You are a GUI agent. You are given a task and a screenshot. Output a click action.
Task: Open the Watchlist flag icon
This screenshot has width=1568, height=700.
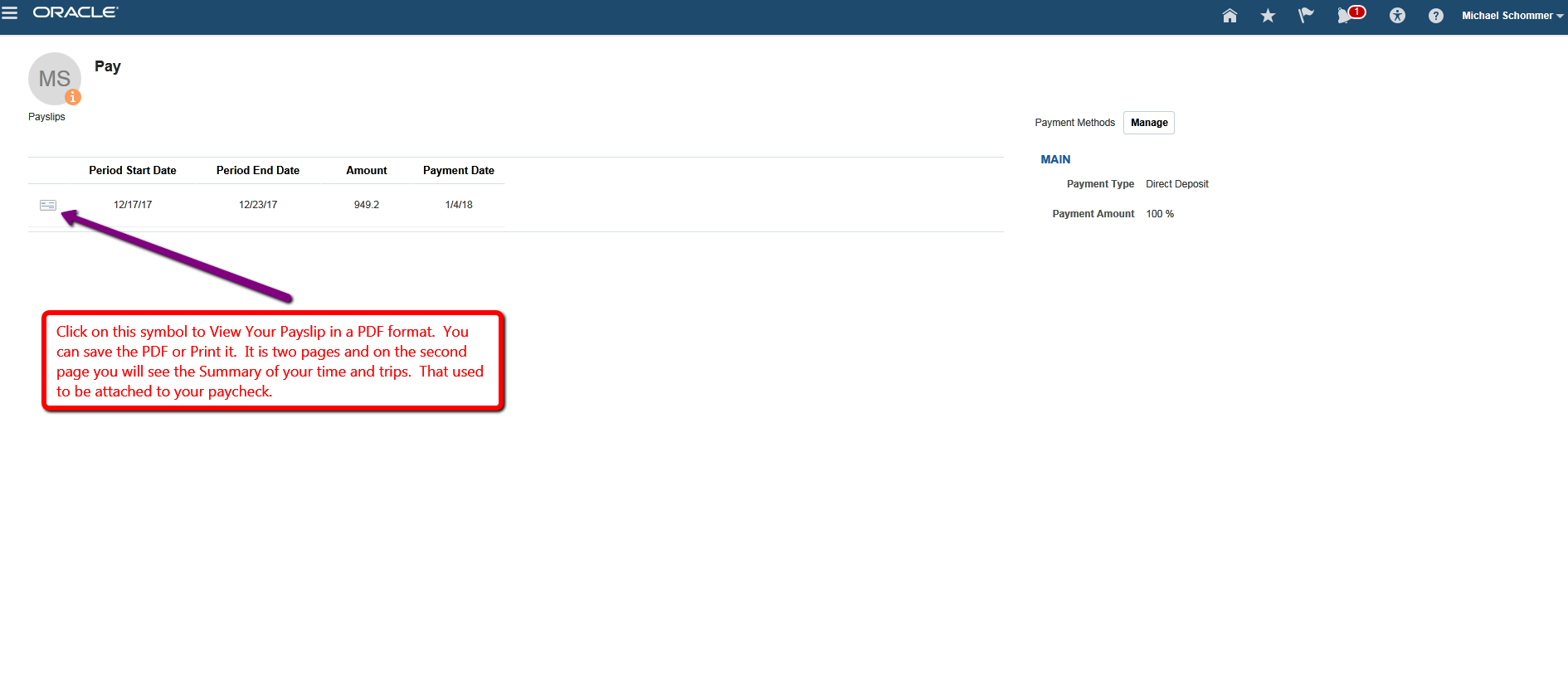pyautogui.click(x=1306, y=16)
